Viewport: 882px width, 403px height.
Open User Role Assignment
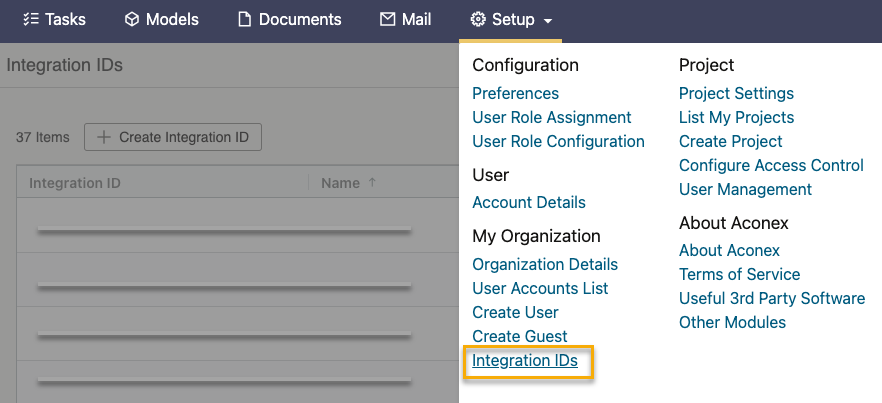click(552, 117)
